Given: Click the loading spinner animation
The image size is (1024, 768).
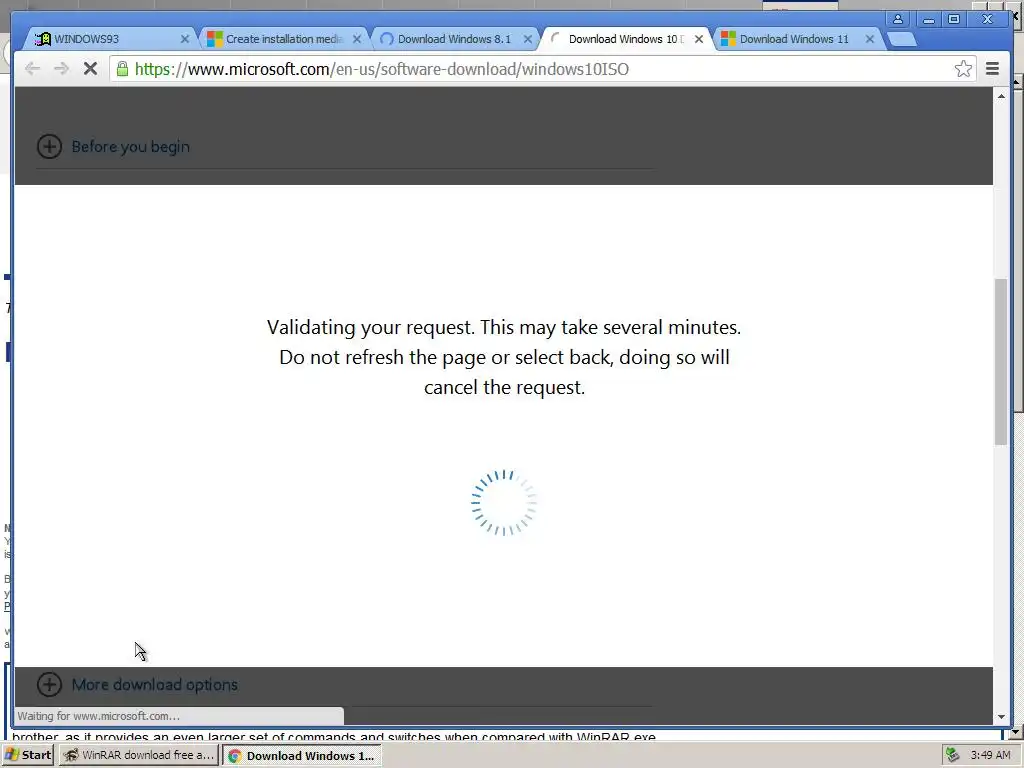Looking at the screenshot, I should pyautogui.click(x=504, y=503).
